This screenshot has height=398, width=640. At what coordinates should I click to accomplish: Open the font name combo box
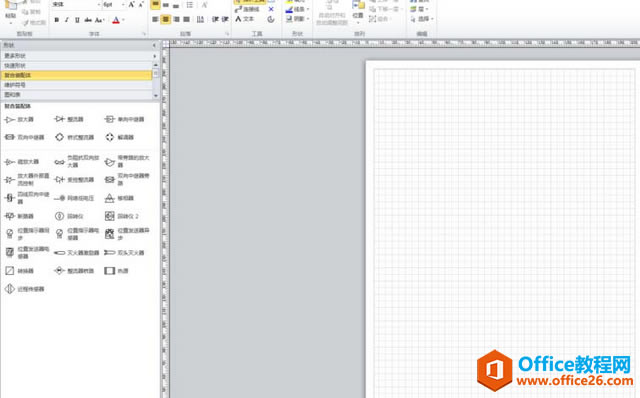click(76, 4)
